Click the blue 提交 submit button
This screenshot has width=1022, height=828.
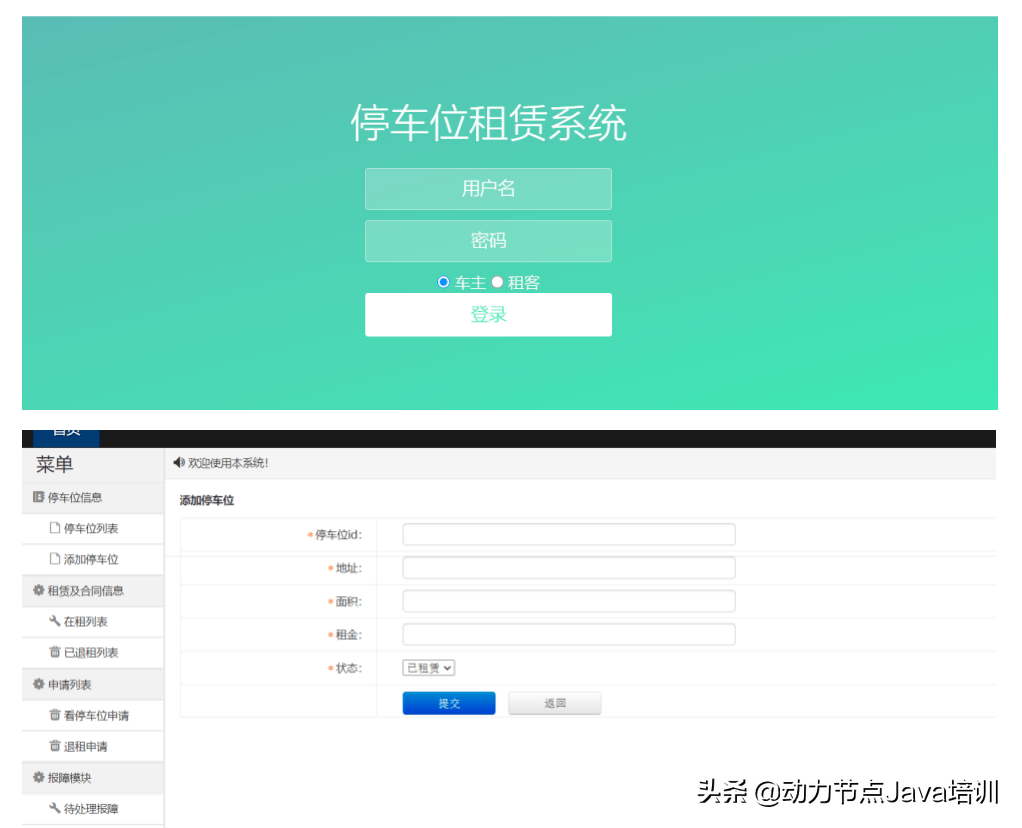pos(448,702)
